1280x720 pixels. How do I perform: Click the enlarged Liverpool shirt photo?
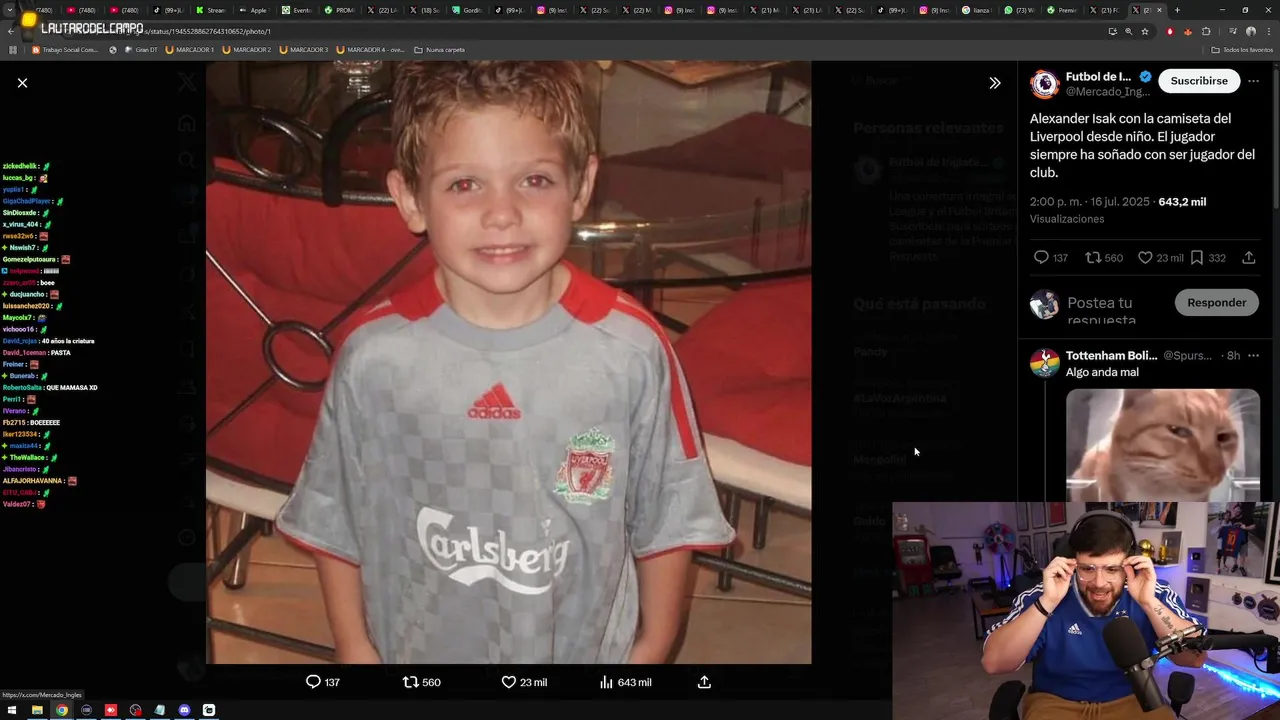pyautogui.click(x=508, y=362)
